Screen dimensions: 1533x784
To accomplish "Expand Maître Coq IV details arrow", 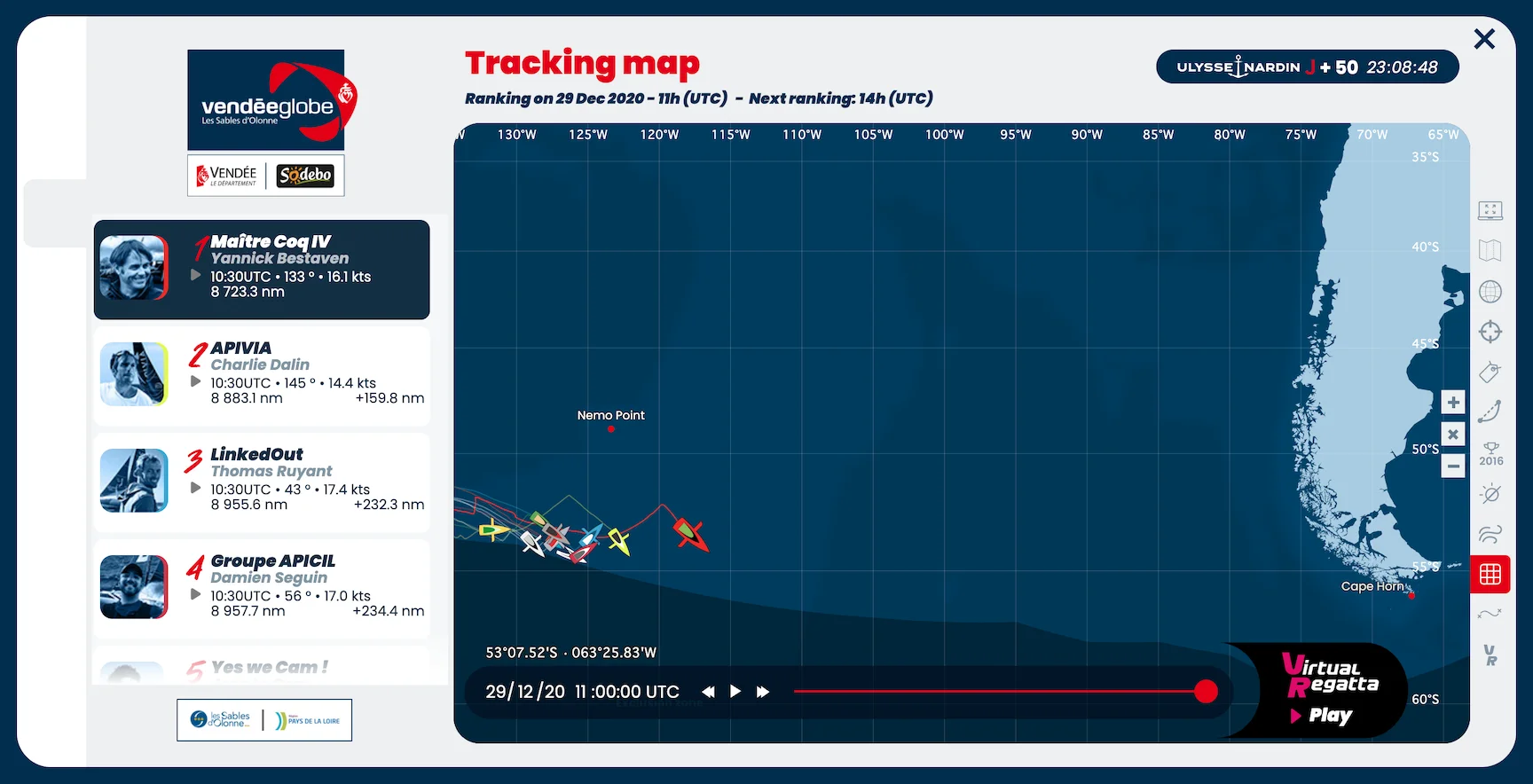I will click(x=196, y=276).
